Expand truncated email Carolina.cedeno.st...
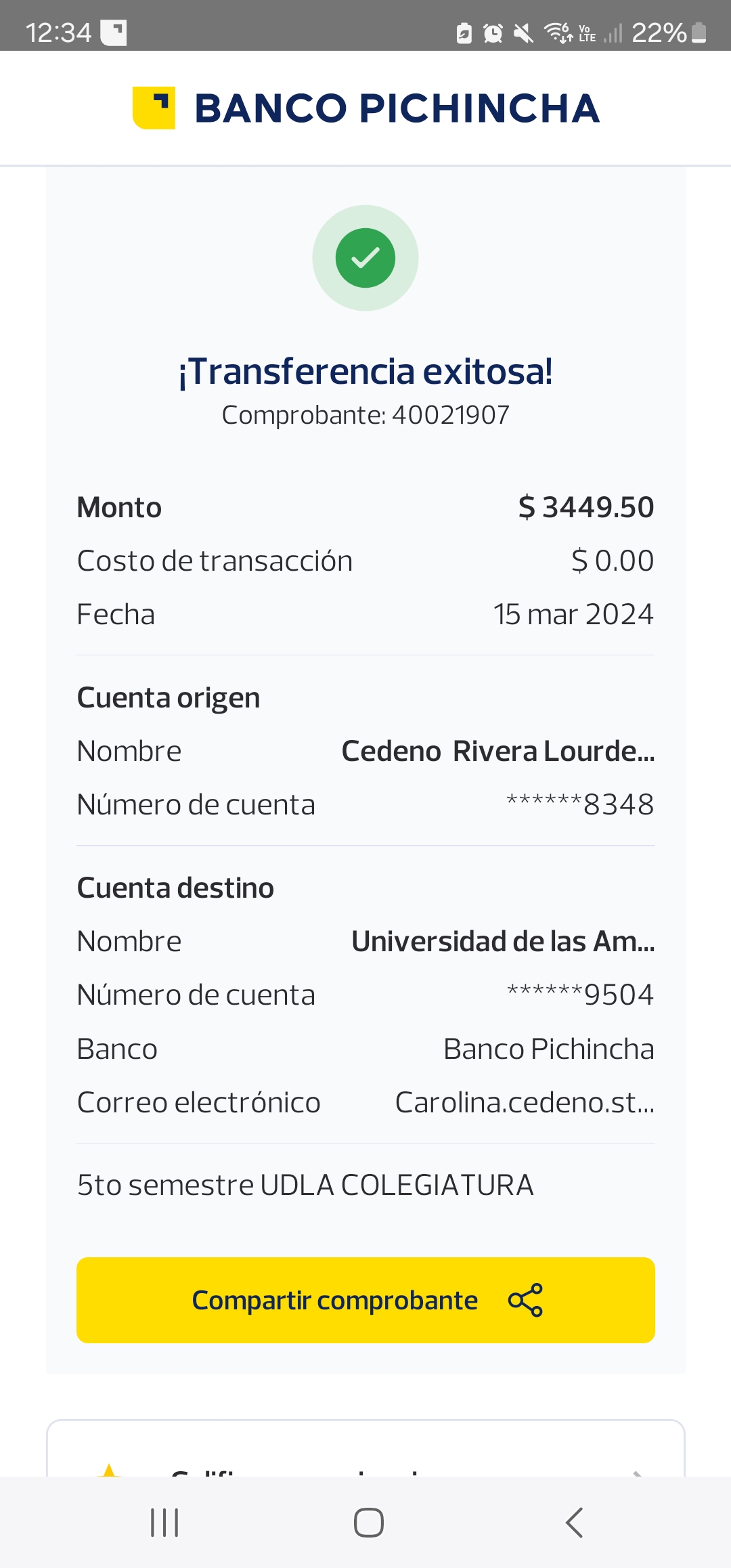Image resolution: width=731 pixels, height=1568 pixels. tap(524, 1102)
